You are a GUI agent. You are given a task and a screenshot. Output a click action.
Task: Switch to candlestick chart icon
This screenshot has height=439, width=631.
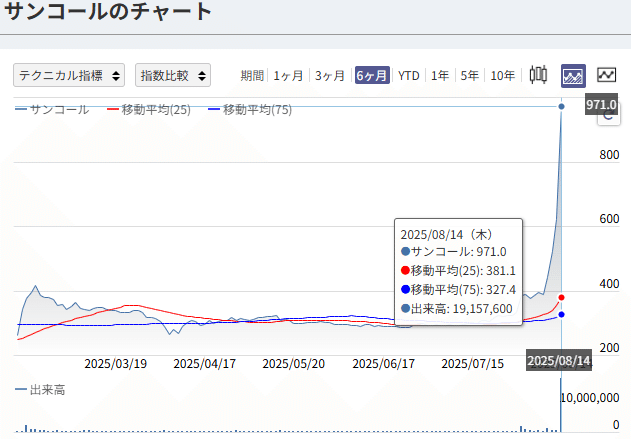pos(538,75)
